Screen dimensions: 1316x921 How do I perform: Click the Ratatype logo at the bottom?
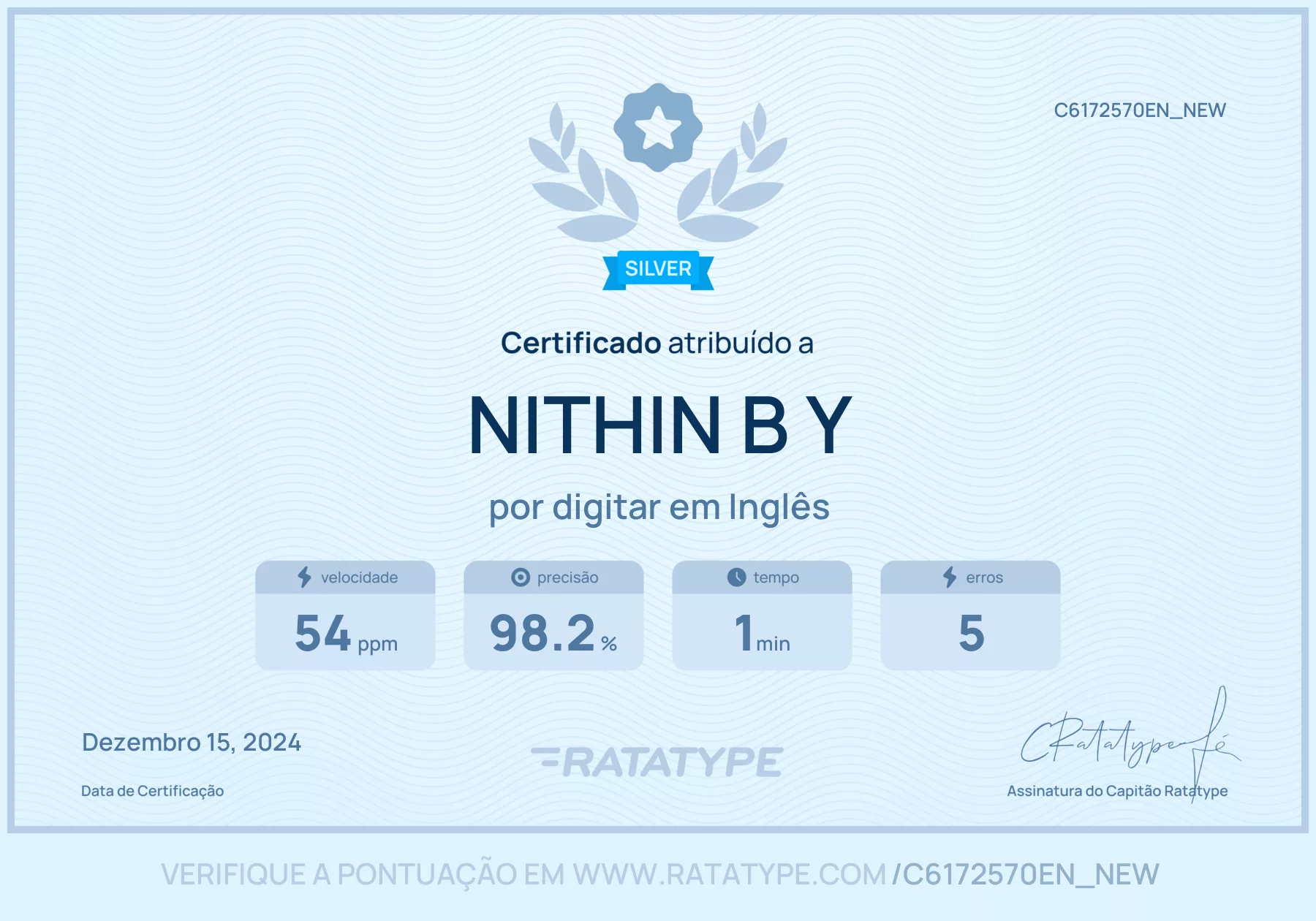(x=657, y=762)
